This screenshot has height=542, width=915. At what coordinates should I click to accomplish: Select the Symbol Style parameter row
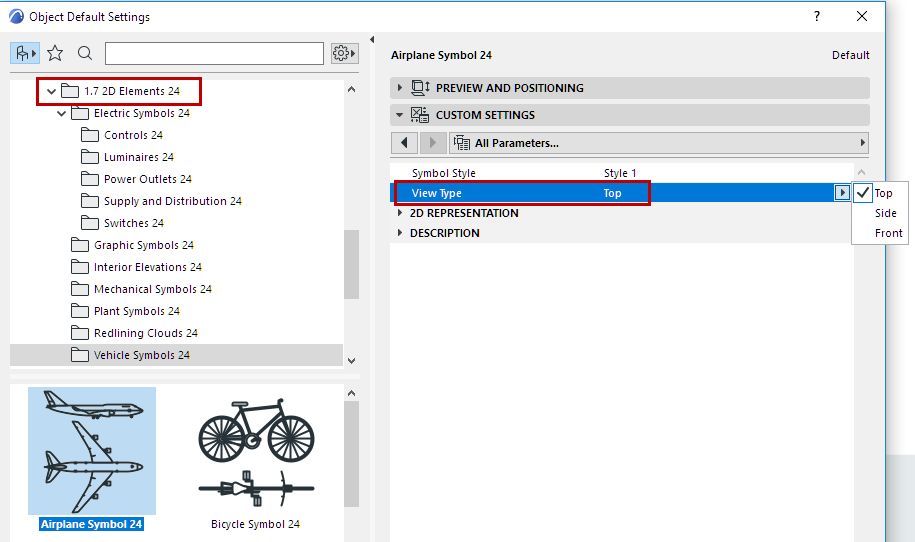621,173
